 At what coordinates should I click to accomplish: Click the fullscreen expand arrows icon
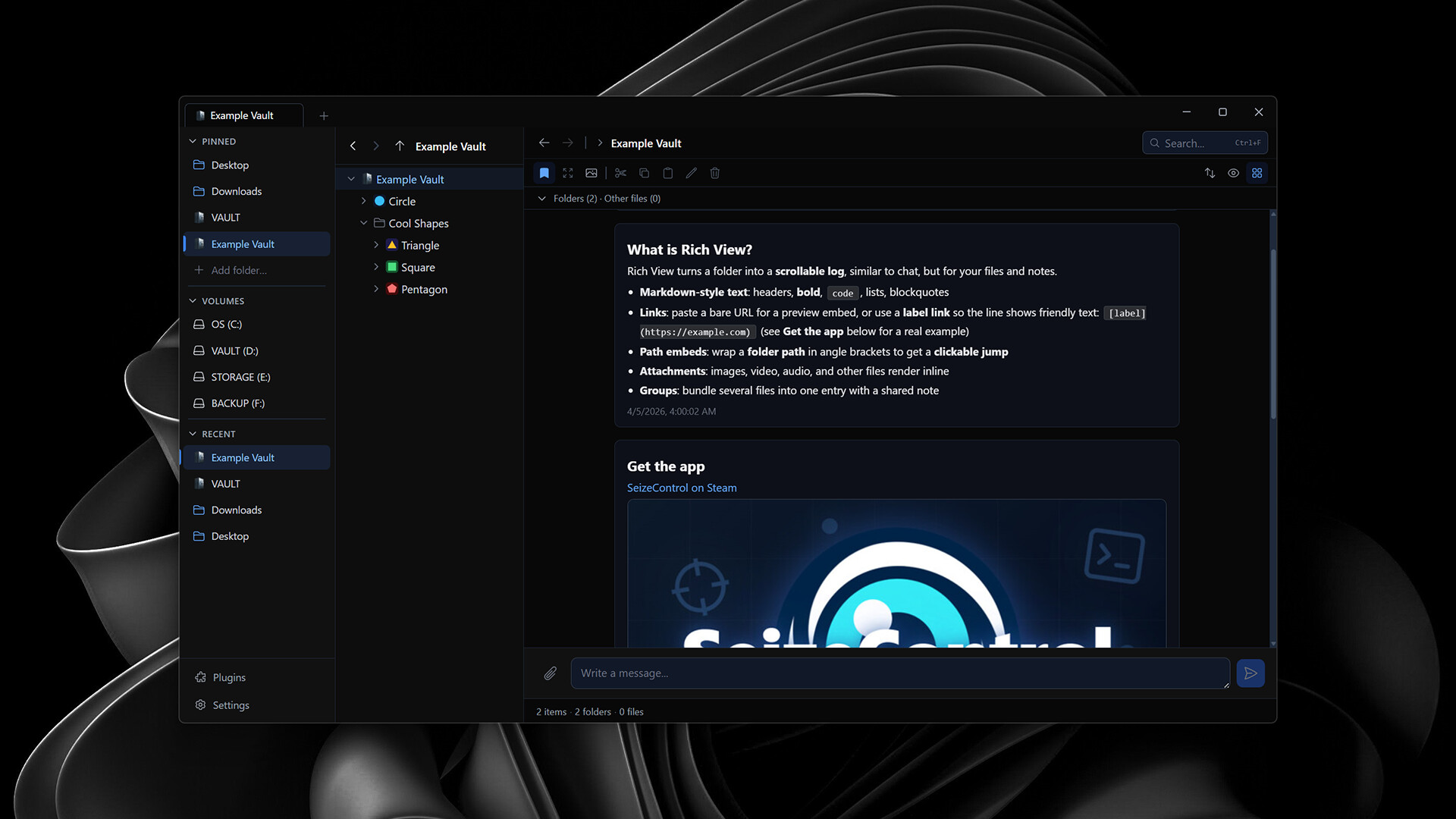pos(568,173)
